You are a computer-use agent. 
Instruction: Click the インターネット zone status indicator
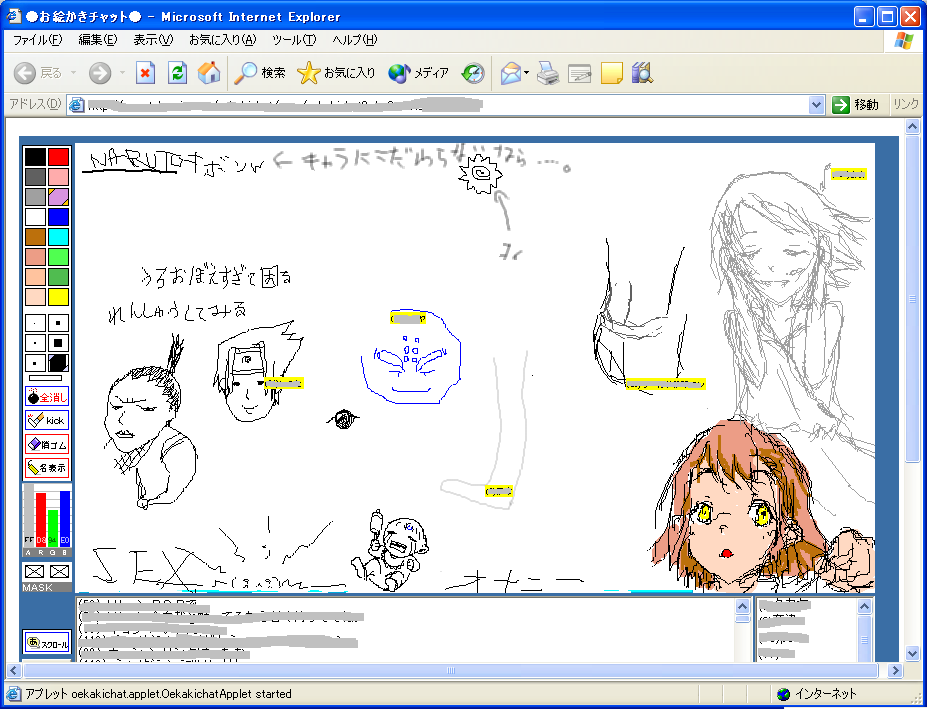click(x=816, y=694)
